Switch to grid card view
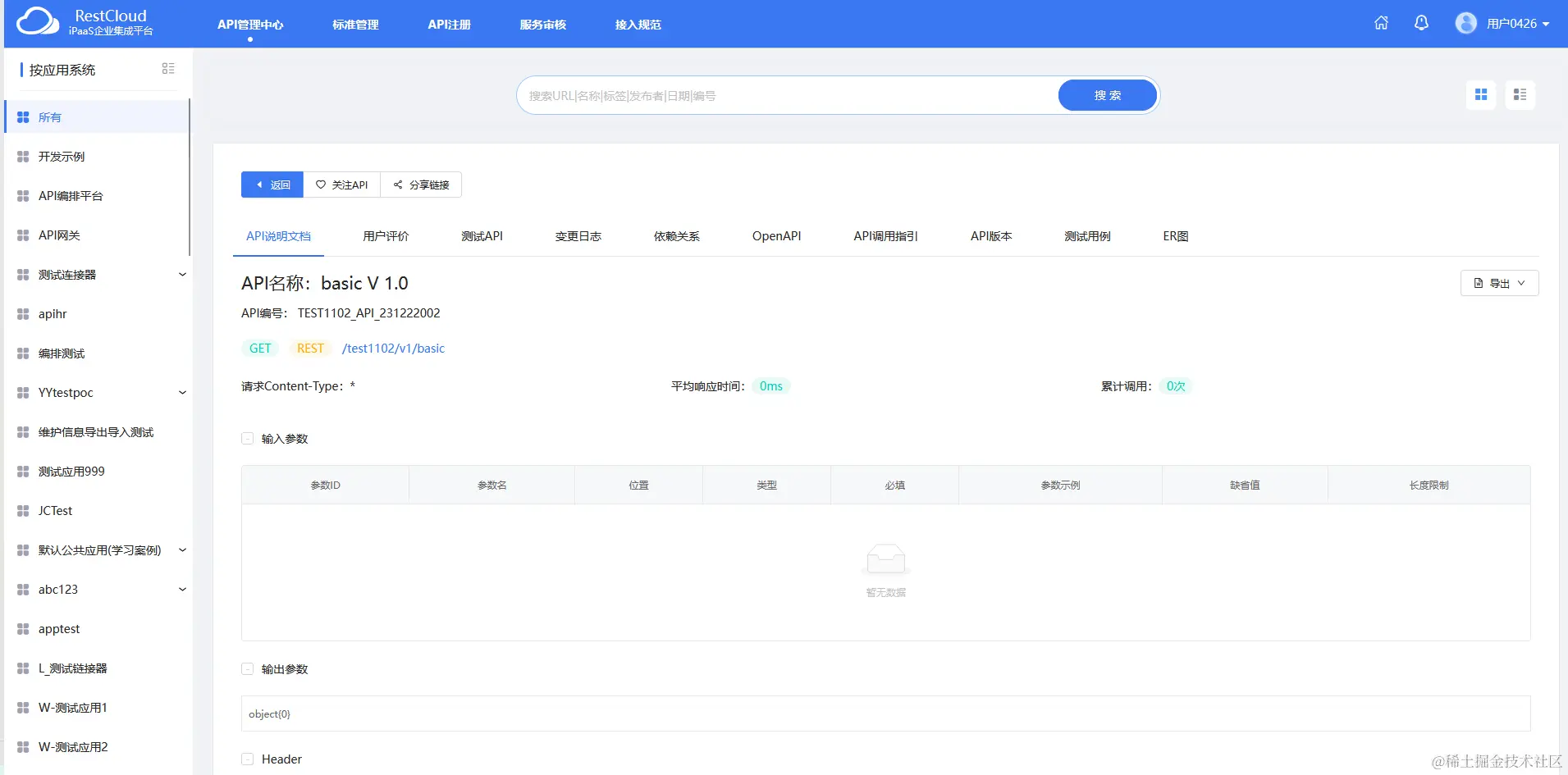This screenshot has height=775, width=1568. pyautogui.click(x=1481, y=95)
